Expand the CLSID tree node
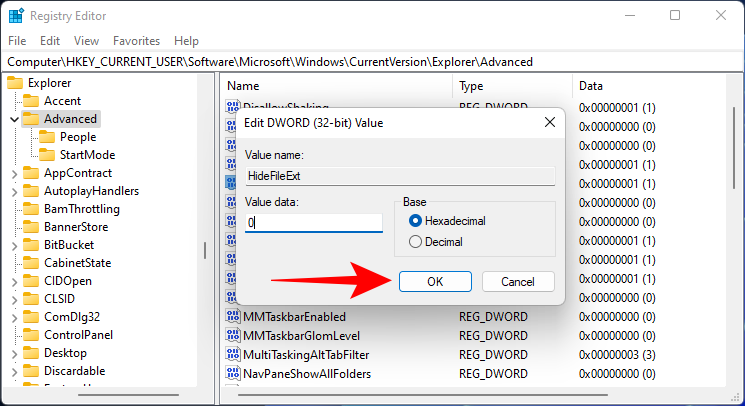 14,300
